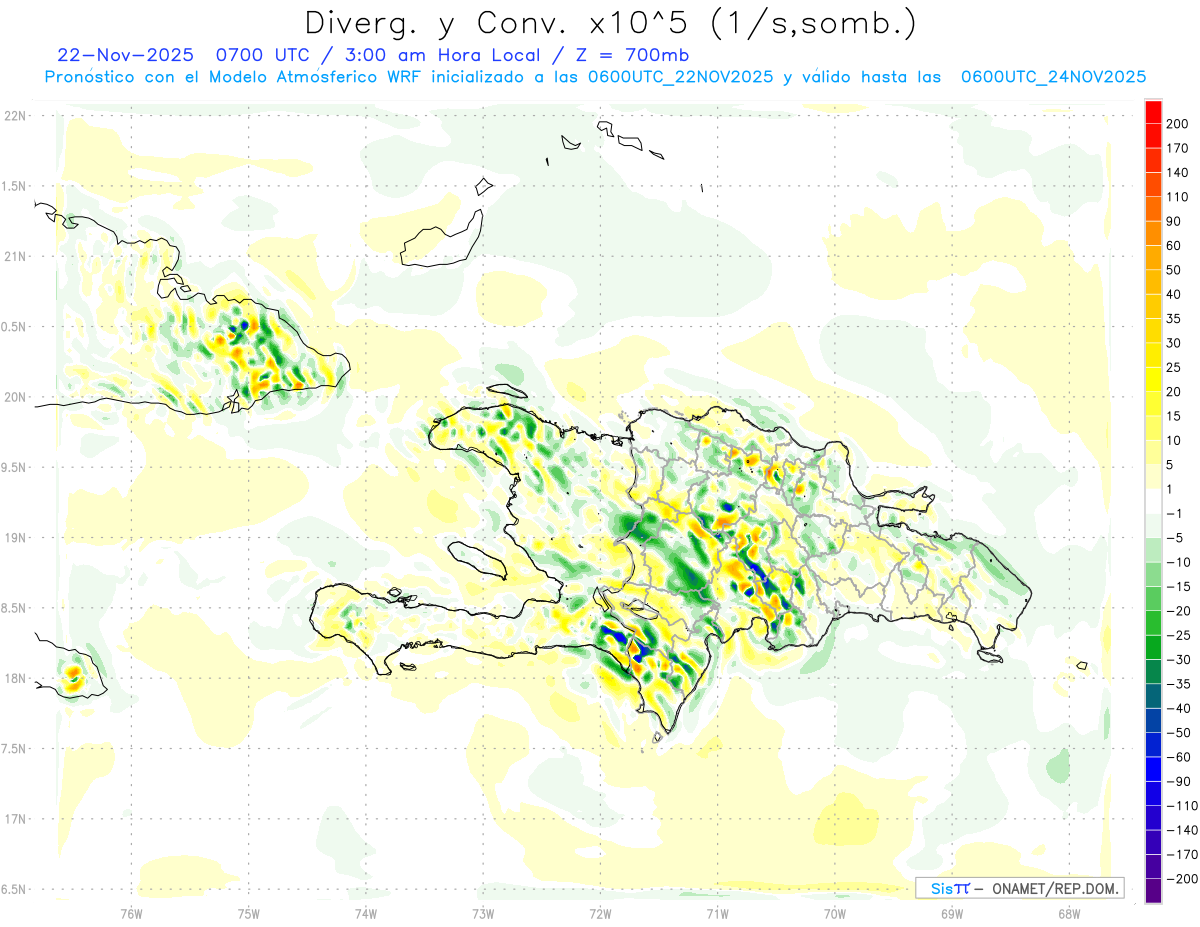This screenshot has width=1200, height=927.
Task: Click the 9.5N latitude label
Action: tap(14, 467)
